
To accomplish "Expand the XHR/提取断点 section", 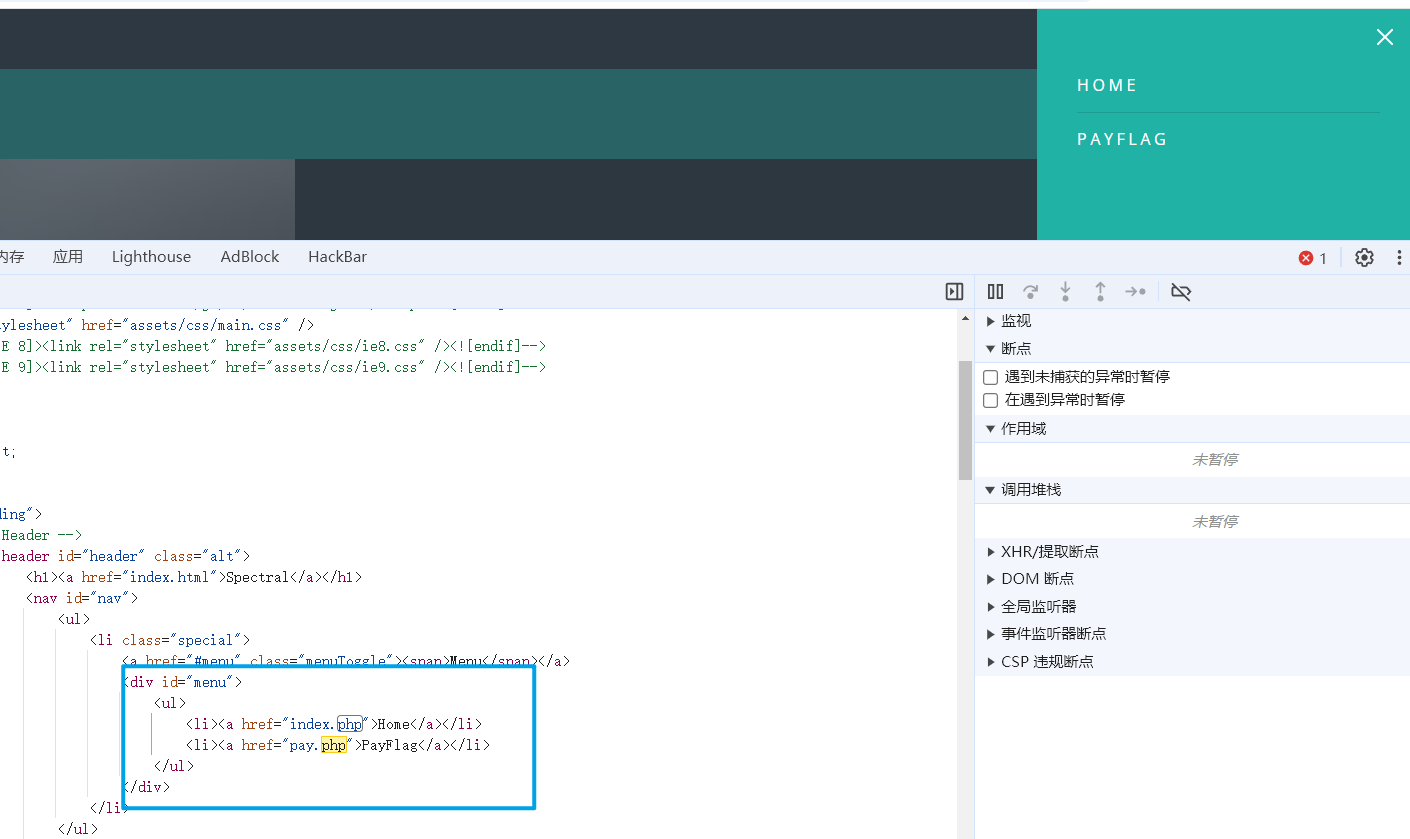I will 1049,552.
